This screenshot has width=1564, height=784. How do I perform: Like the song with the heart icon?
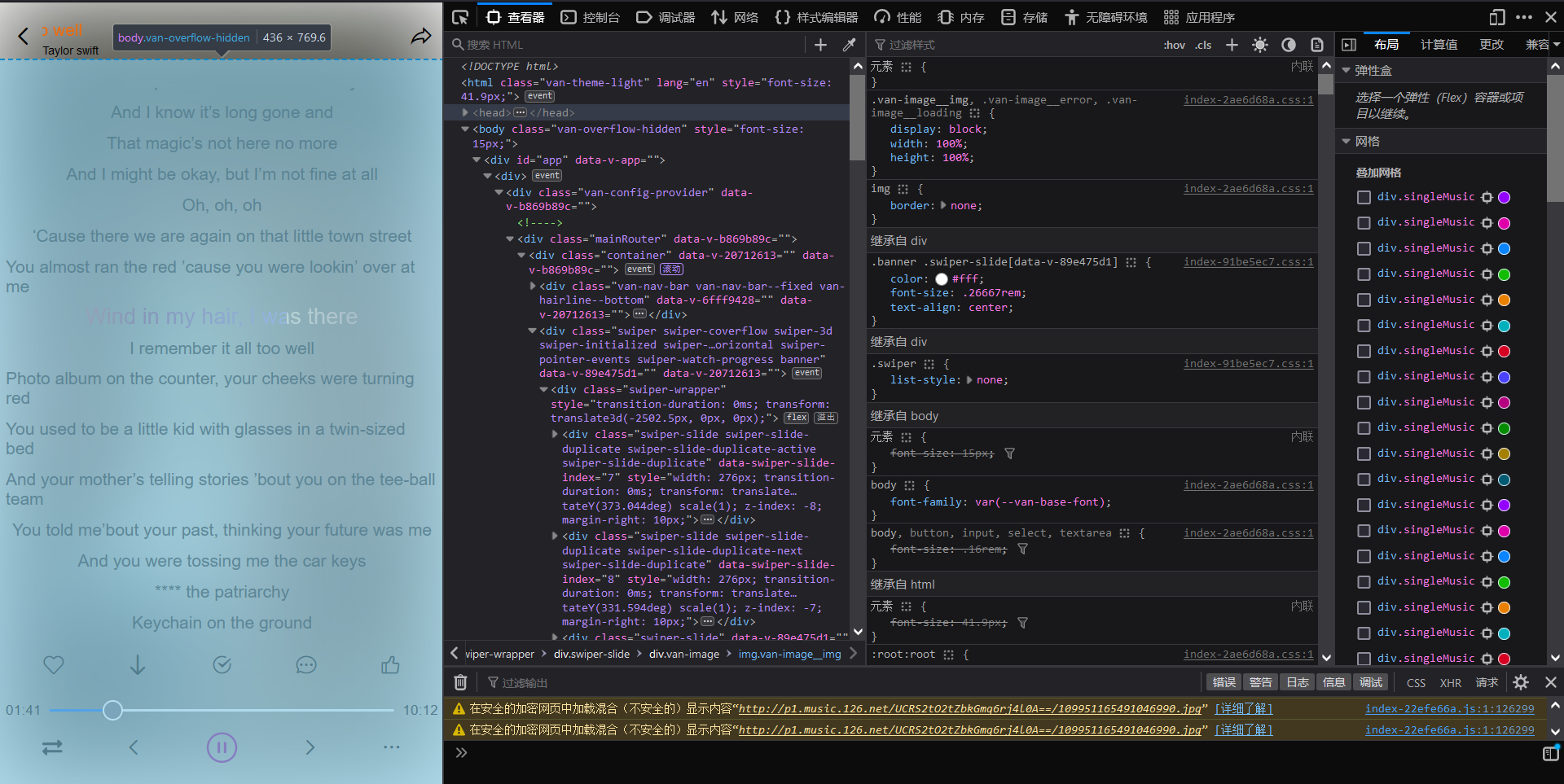(54, 665)
